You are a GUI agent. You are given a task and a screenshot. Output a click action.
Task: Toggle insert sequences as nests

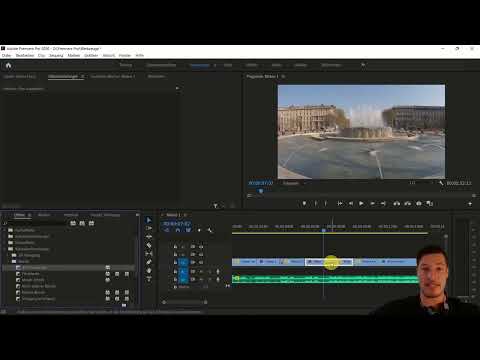[167, 230]
